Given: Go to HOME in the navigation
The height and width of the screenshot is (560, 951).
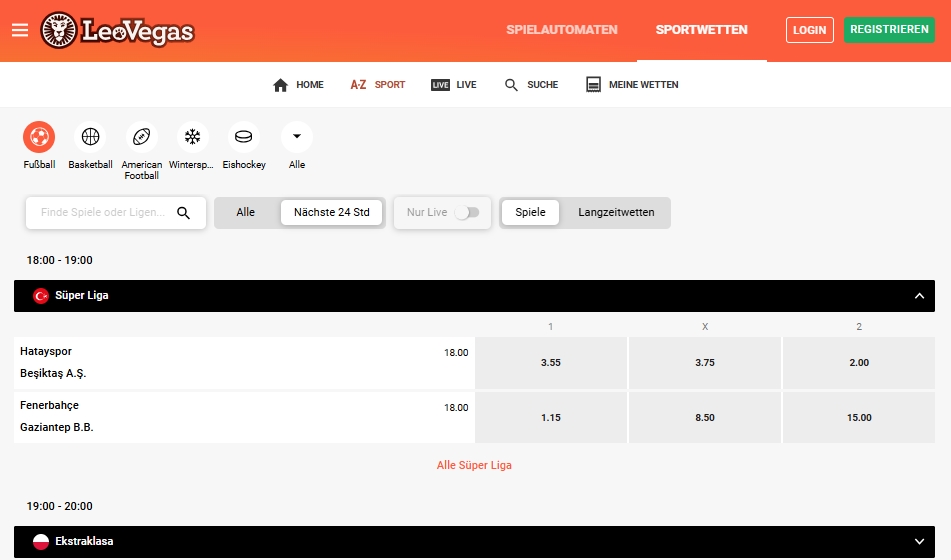Looking at the screenshot, I should click(298, 85).
